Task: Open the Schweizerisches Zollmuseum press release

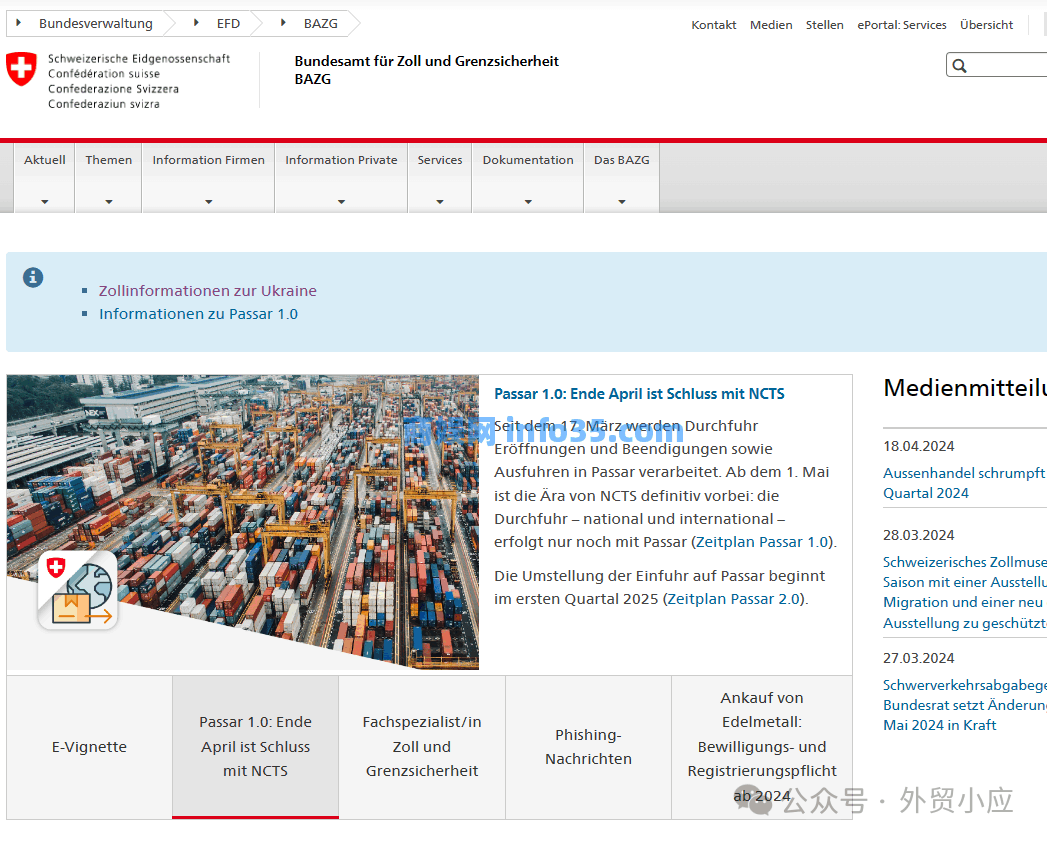Action: (965, 593)
